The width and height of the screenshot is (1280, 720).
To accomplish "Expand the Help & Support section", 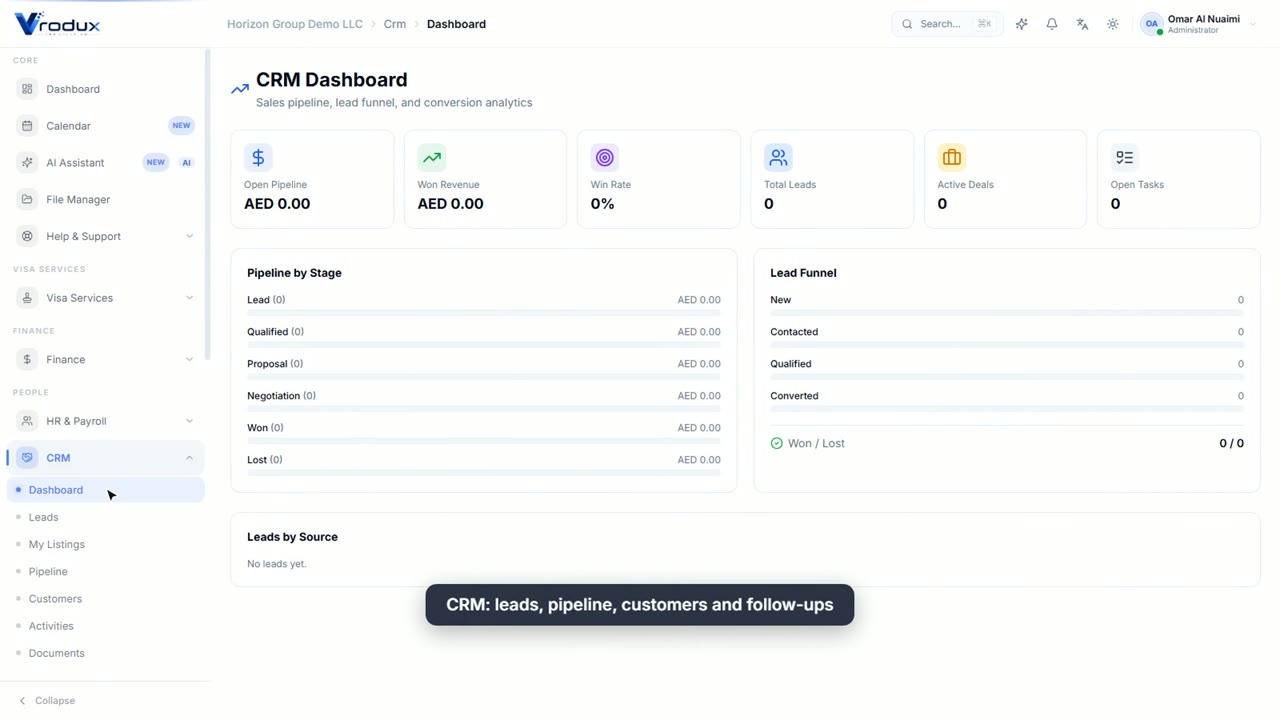I will pyautogui.click(x=106, y=236).
